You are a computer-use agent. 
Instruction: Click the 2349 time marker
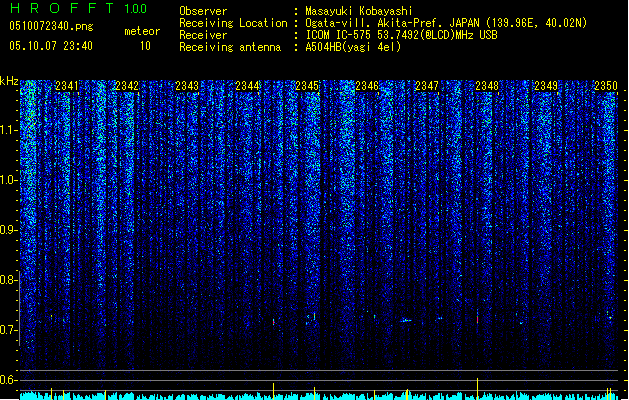click(x=546, y=86)
